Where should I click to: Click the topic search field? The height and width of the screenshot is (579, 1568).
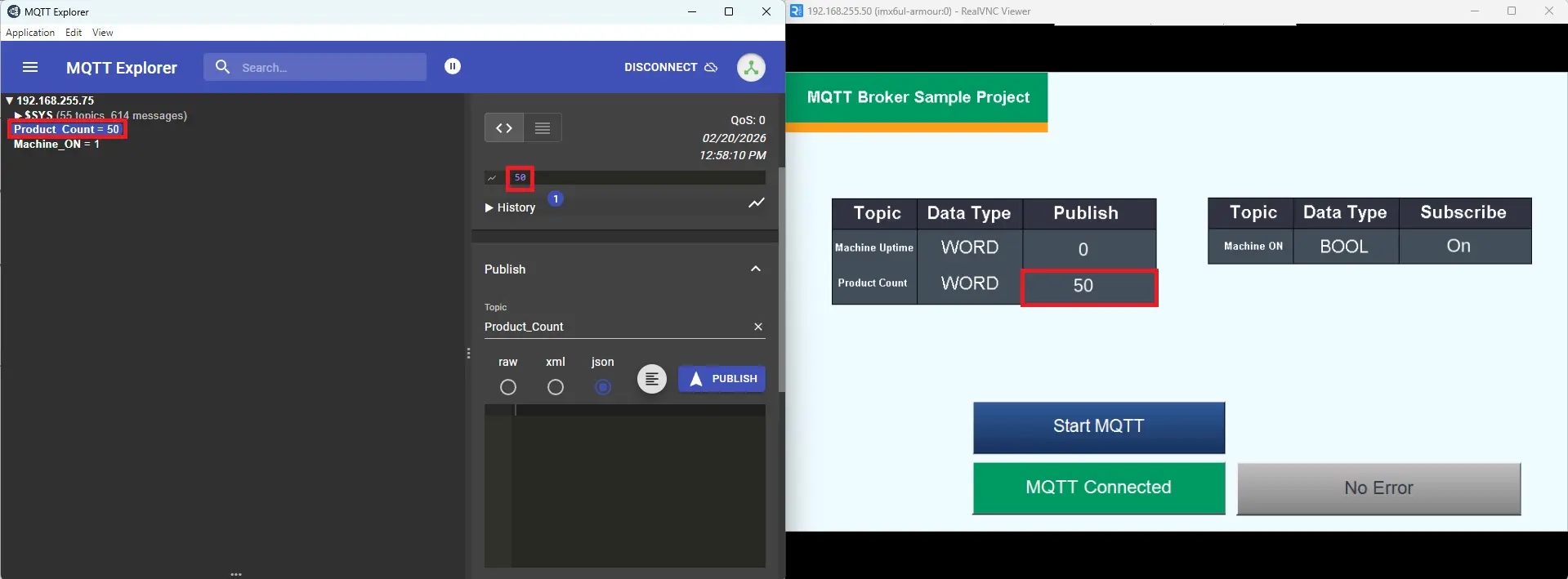327,68
